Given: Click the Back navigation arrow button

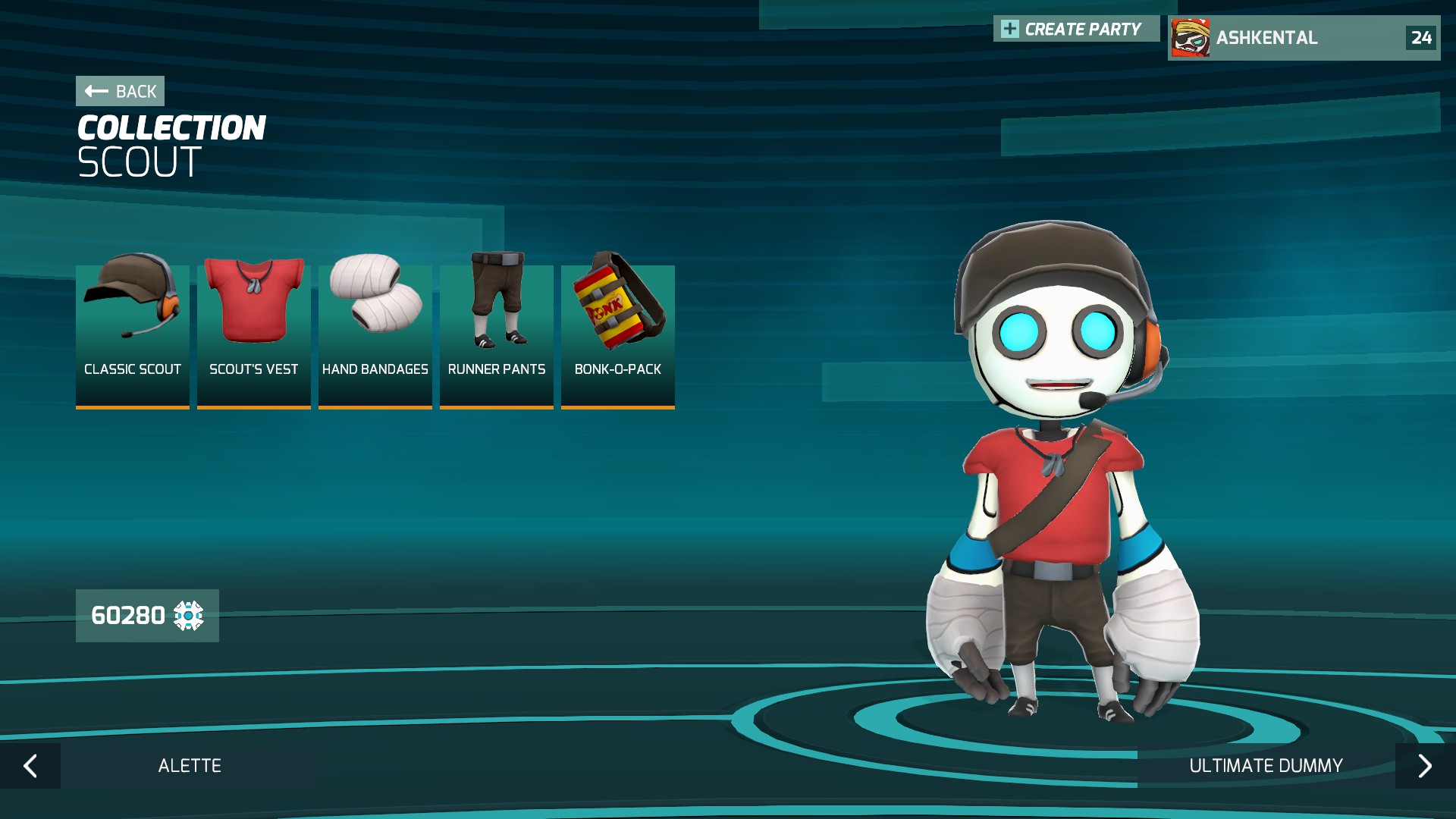Looking at the screenshot, I should click(x=97, y=92).
